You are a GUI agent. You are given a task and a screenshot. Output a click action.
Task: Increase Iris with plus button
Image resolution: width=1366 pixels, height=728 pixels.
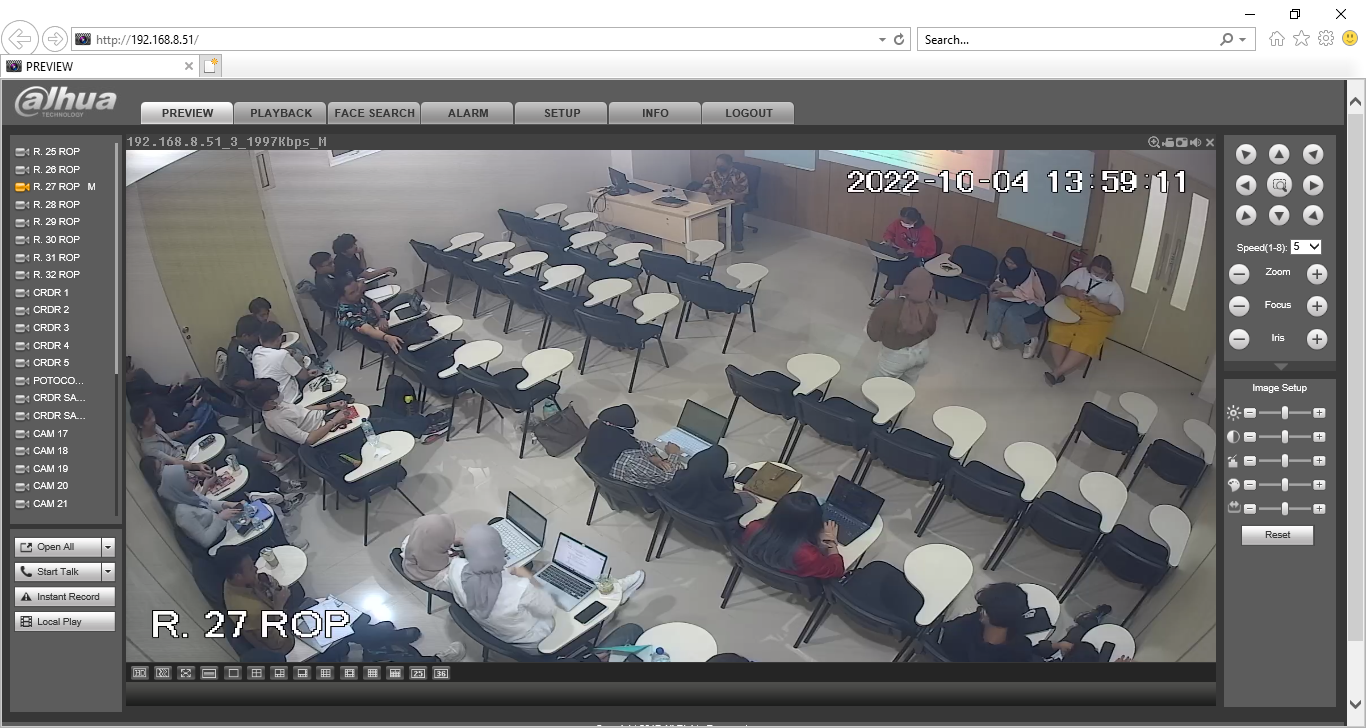click(x=1317, y=339)
